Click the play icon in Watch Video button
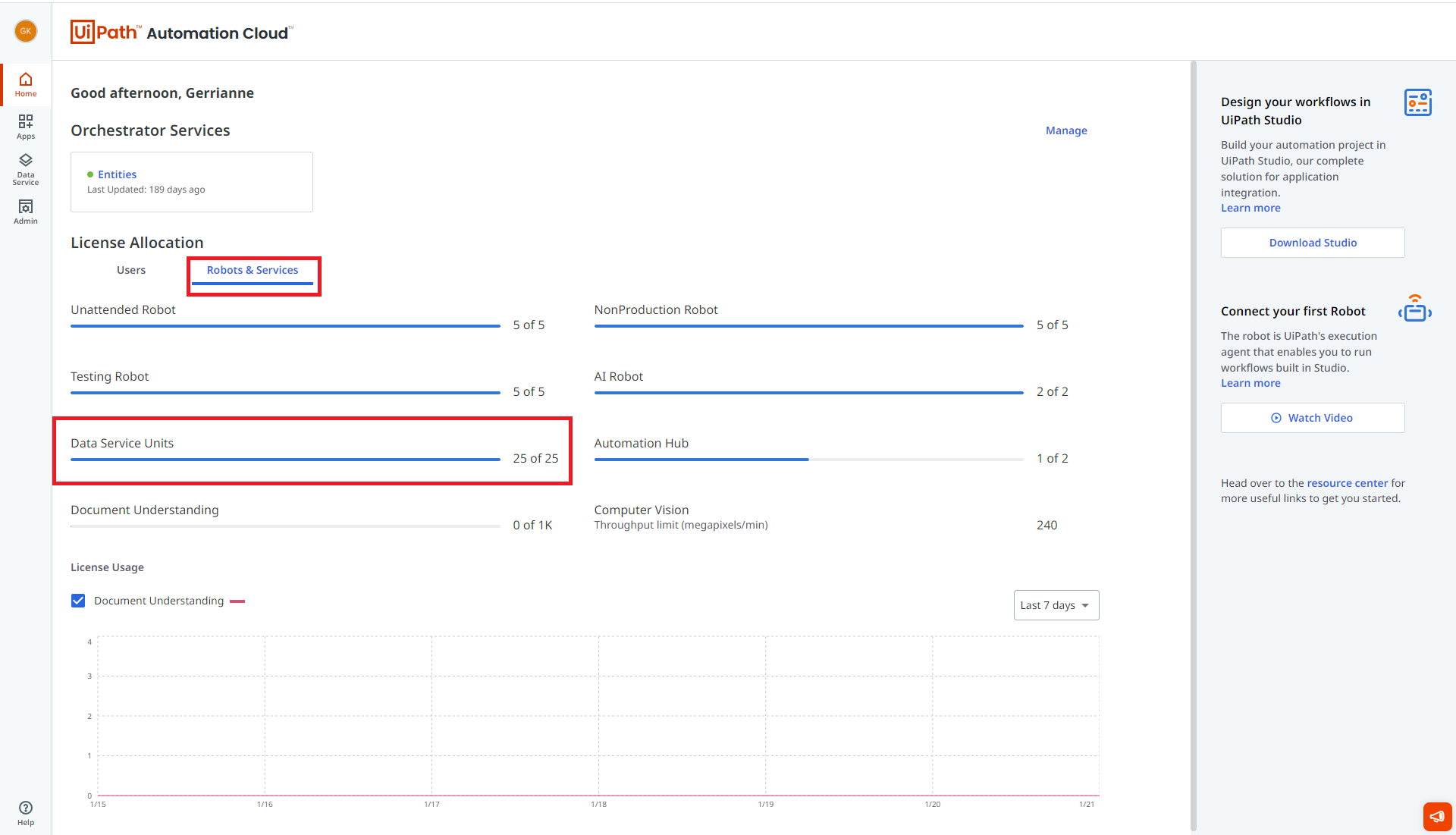Viewport: 1456px width, 835px height. click(x=1276, y=418)
